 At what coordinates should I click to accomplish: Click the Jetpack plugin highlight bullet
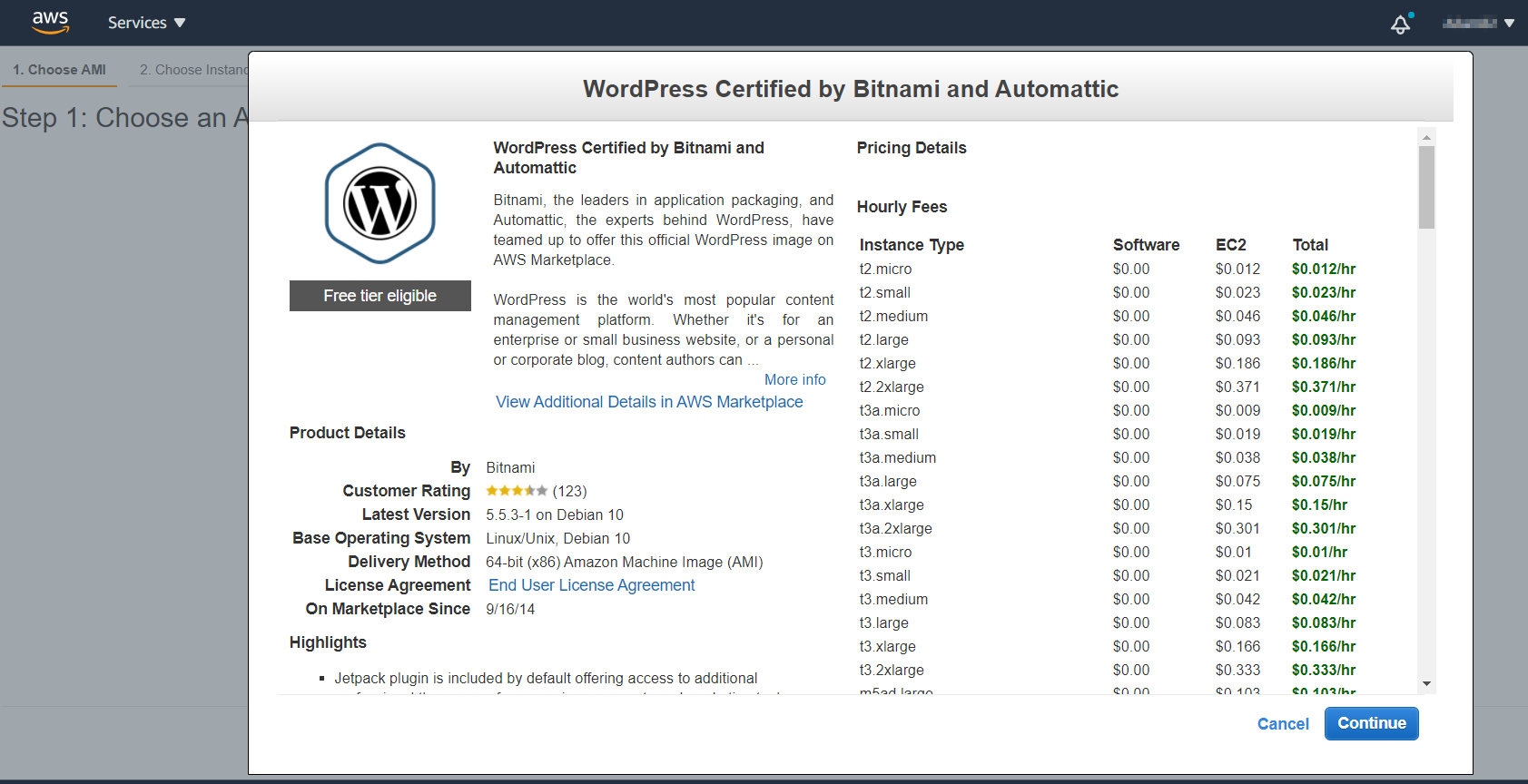point(546,678)
